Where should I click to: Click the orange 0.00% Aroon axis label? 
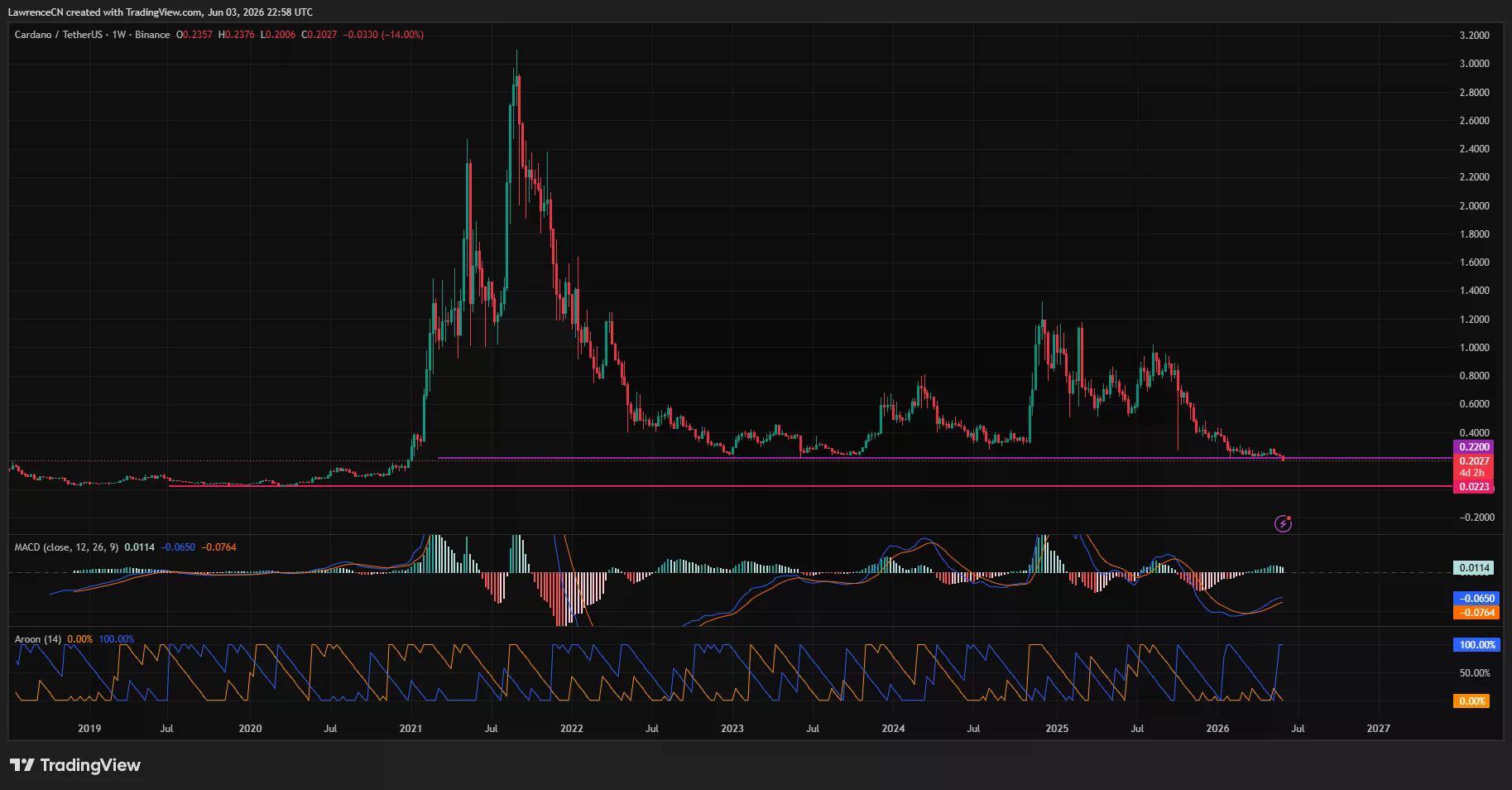click(1471, 701)
